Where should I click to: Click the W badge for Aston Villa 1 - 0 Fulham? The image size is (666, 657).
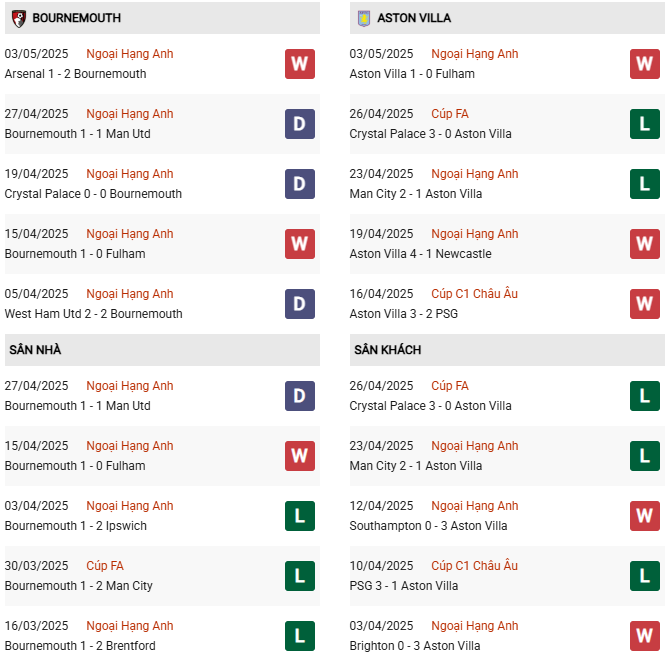click(645, 64)
